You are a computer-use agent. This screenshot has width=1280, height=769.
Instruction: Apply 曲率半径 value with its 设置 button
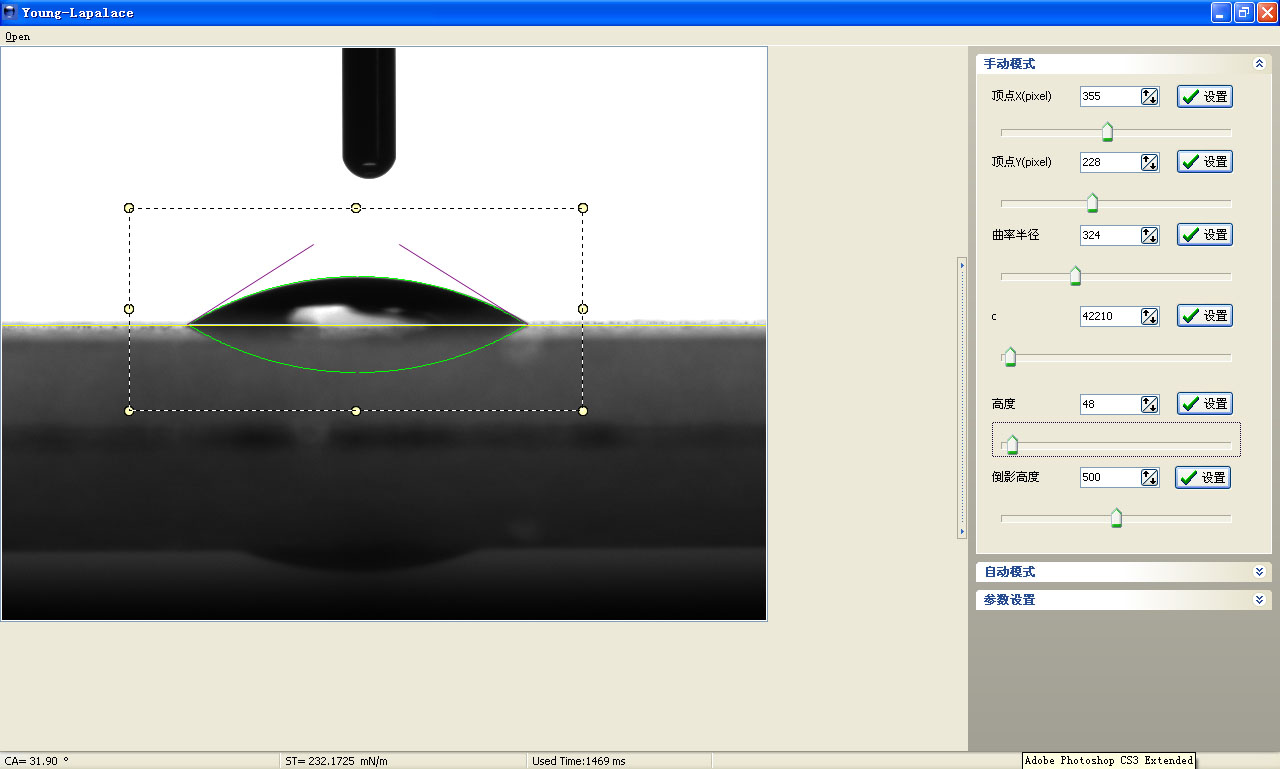[x=1204, y=235]
